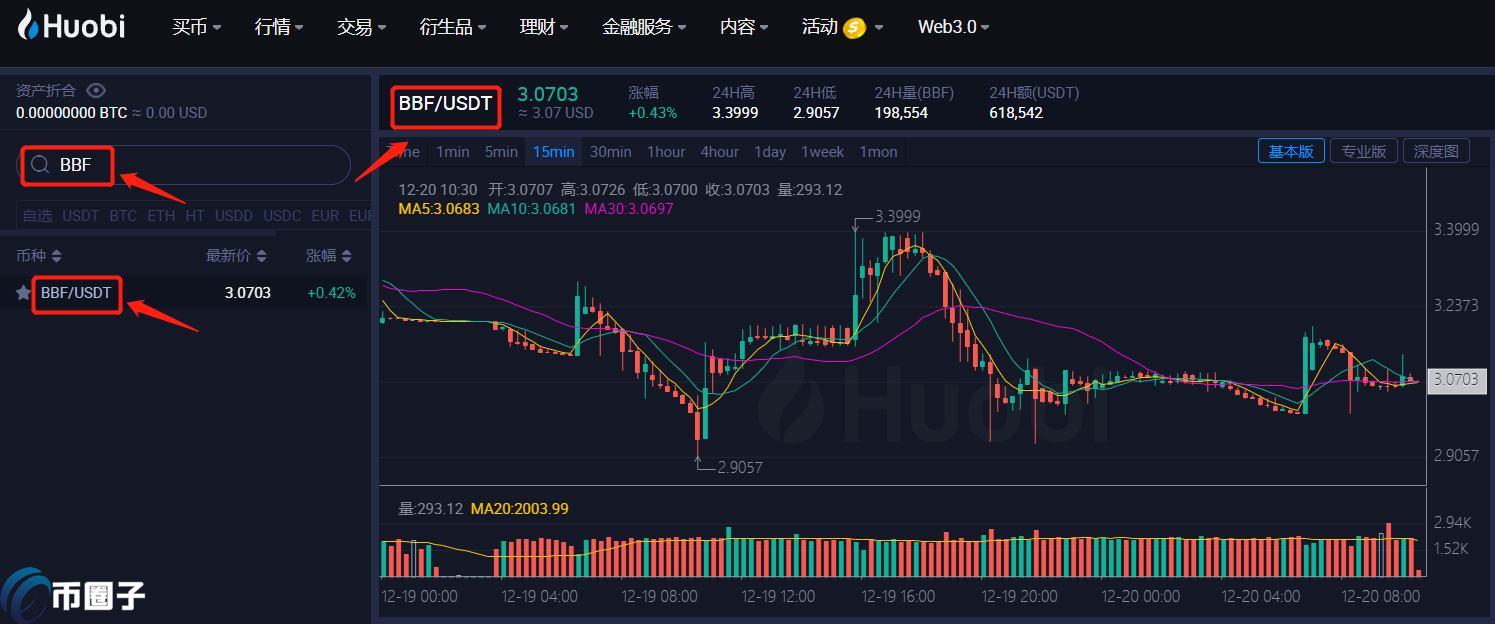Click the highlighted current price tag on price axis

click(x=1456, y=380)
